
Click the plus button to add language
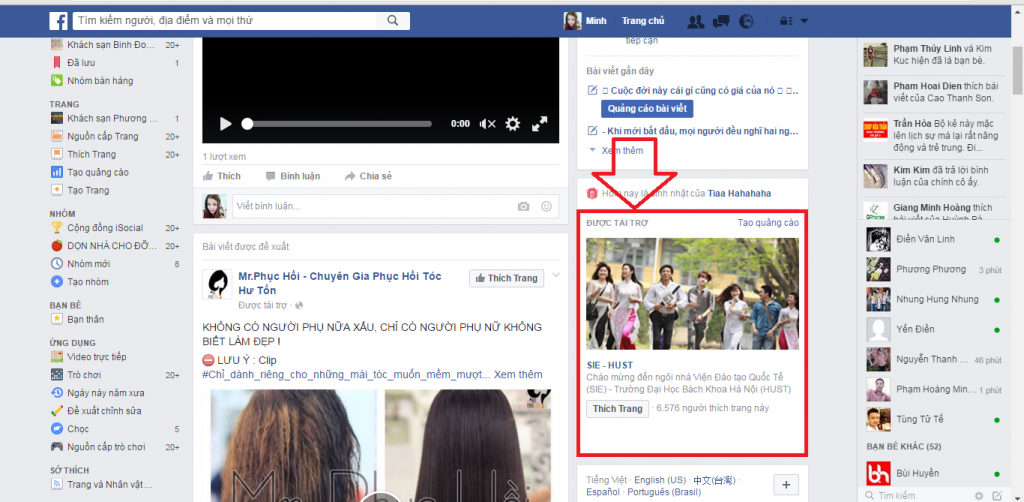pyautogui.click(x=786, y=485)
